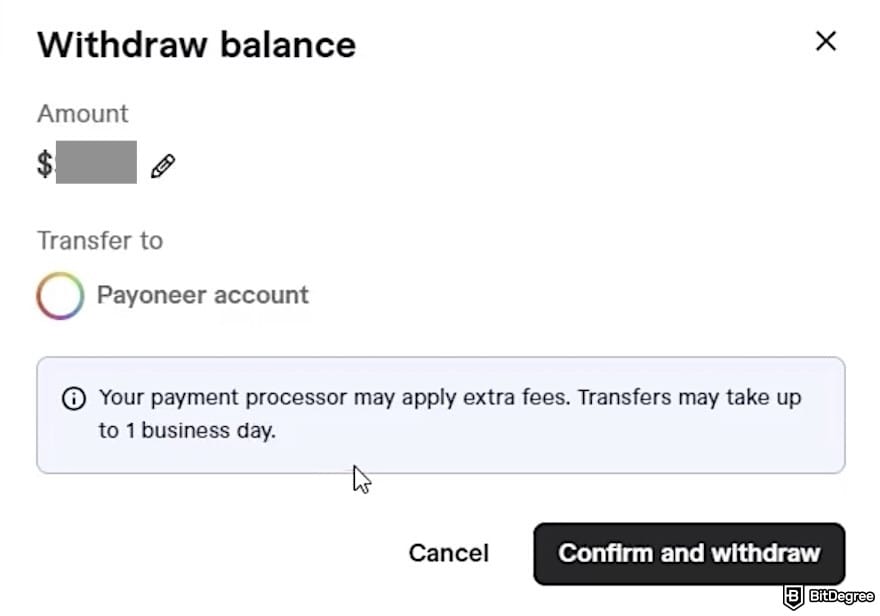Select the Payoneer account logo circle
This screenshot has height=616, width=880.
(59, 295)
